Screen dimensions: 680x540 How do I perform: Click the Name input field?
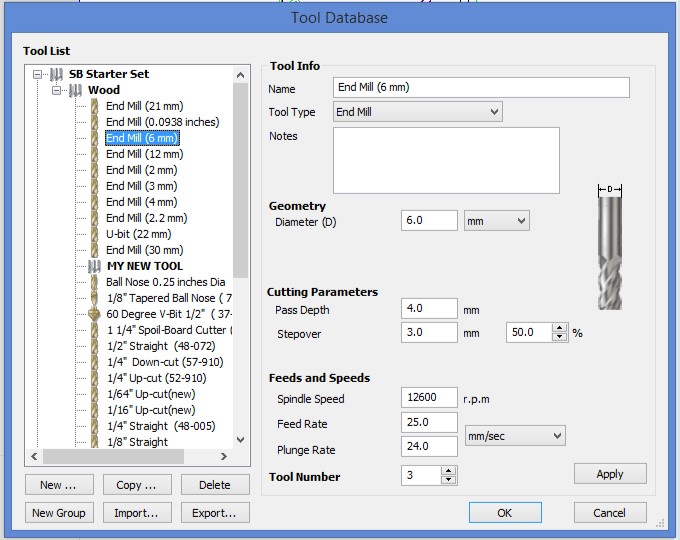(x=481, y=88)
